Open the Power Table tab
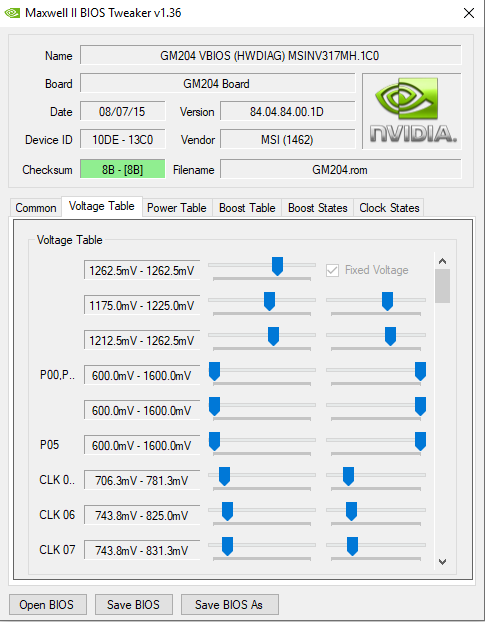Image resolution: width=485 pixels, height=622 pixels. 177,208
